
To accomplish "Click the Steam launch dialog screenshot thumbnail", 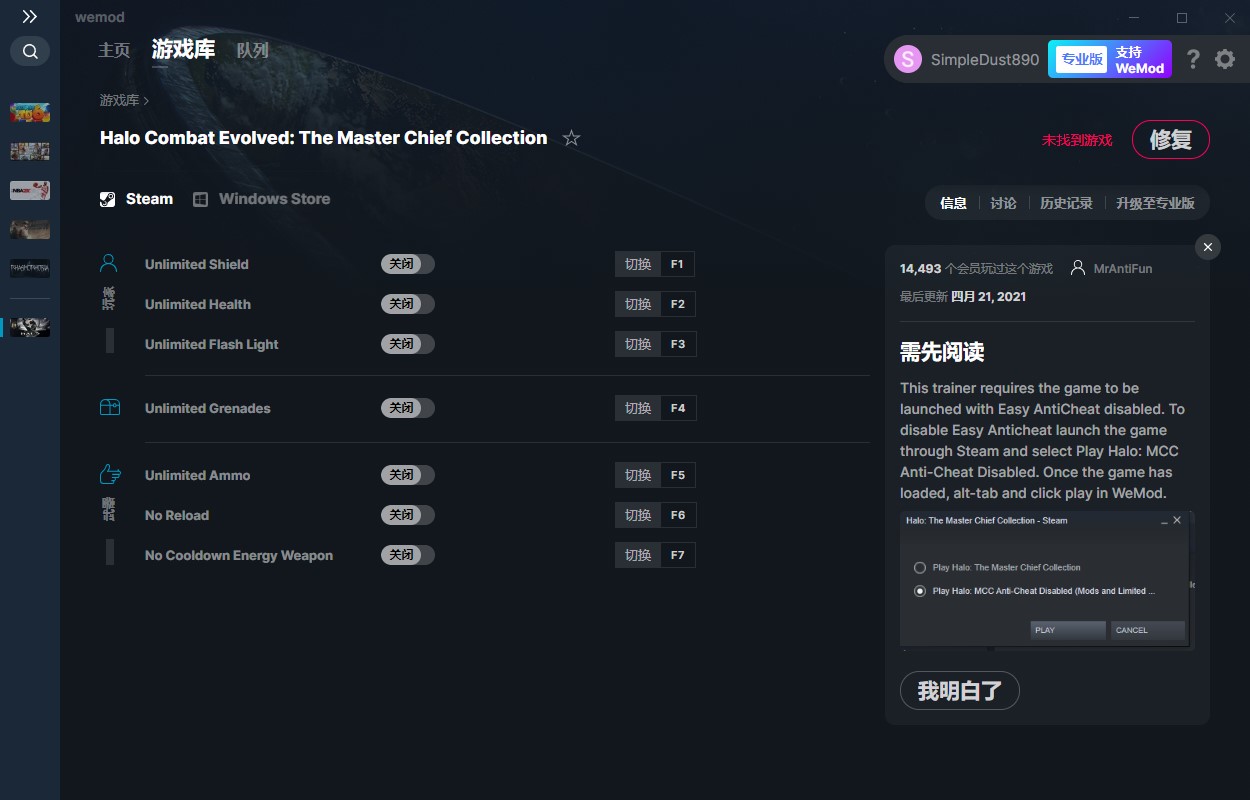I will [x=1047, y=581].
